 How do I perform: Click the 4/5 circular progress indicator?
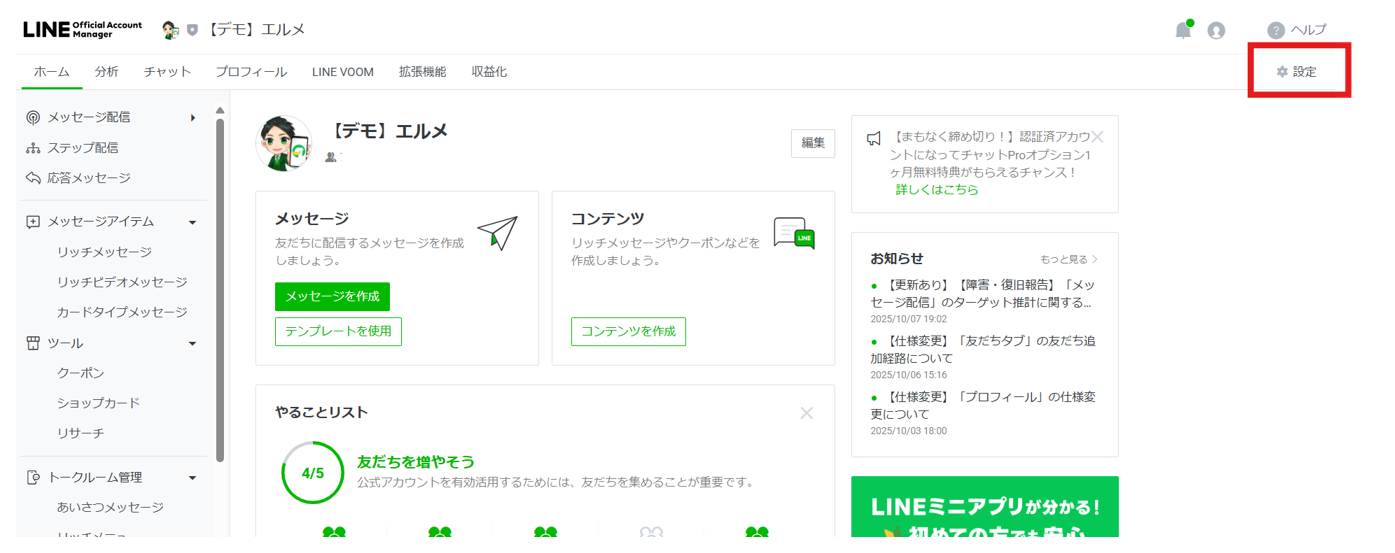(x=313, y=473)
